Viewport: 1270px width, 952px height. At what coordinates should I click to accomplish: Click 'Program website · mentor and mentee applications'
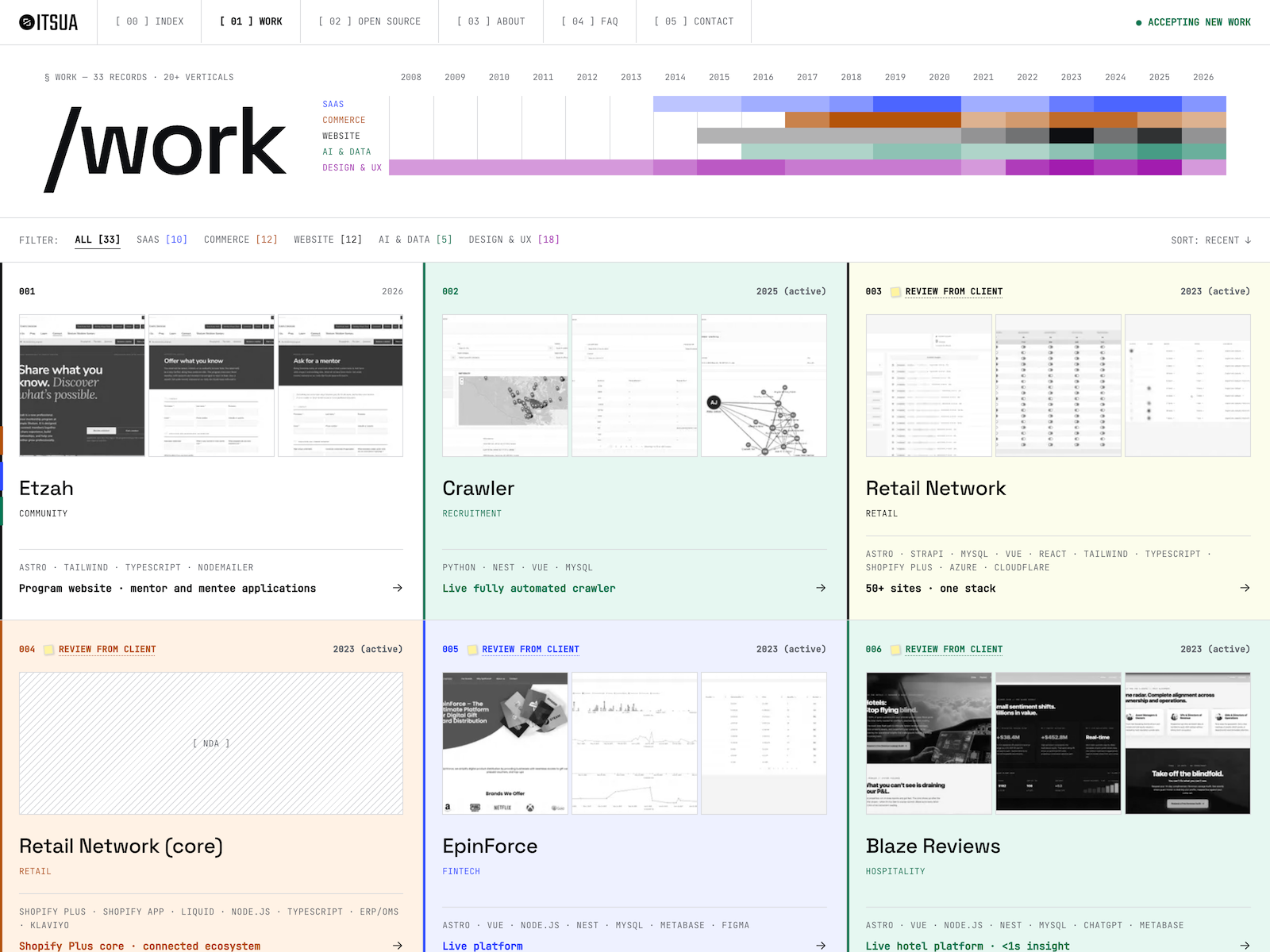pos(167,589)
